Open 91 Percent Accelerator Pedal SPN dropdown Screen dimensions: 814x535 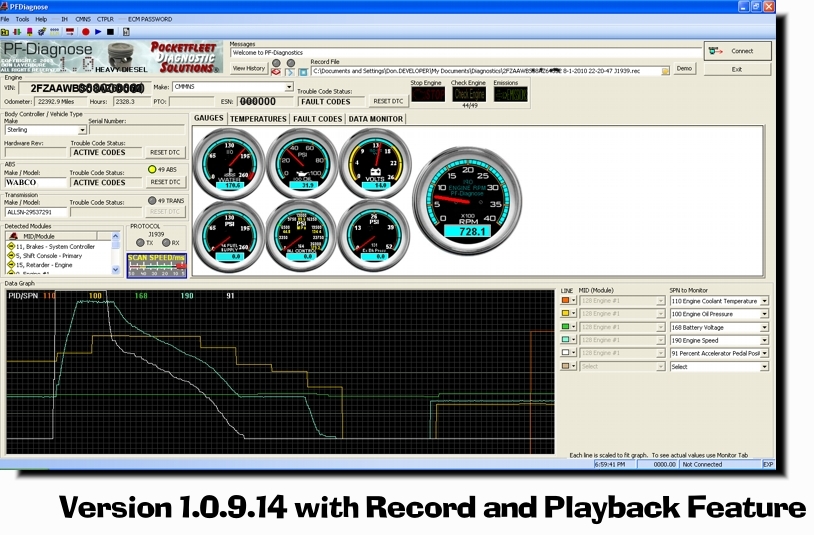(x=764, y=353)
